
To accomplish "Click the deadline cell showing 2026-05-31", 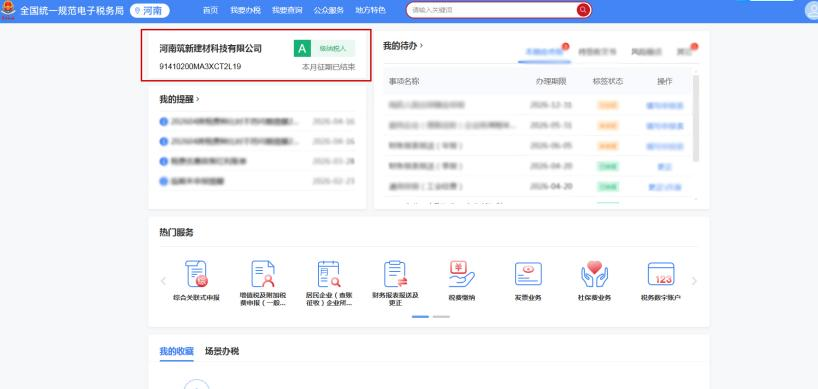I will click(551, 126).
